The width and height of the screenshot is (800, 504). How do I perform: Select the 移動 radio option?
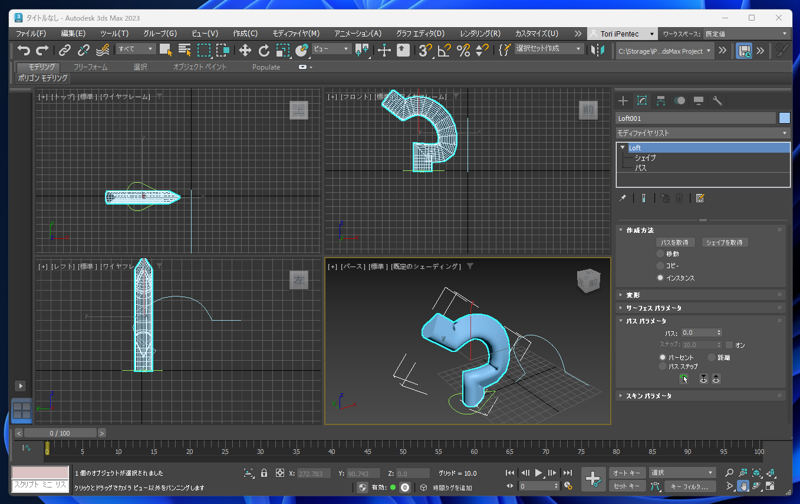click(660, 254)
